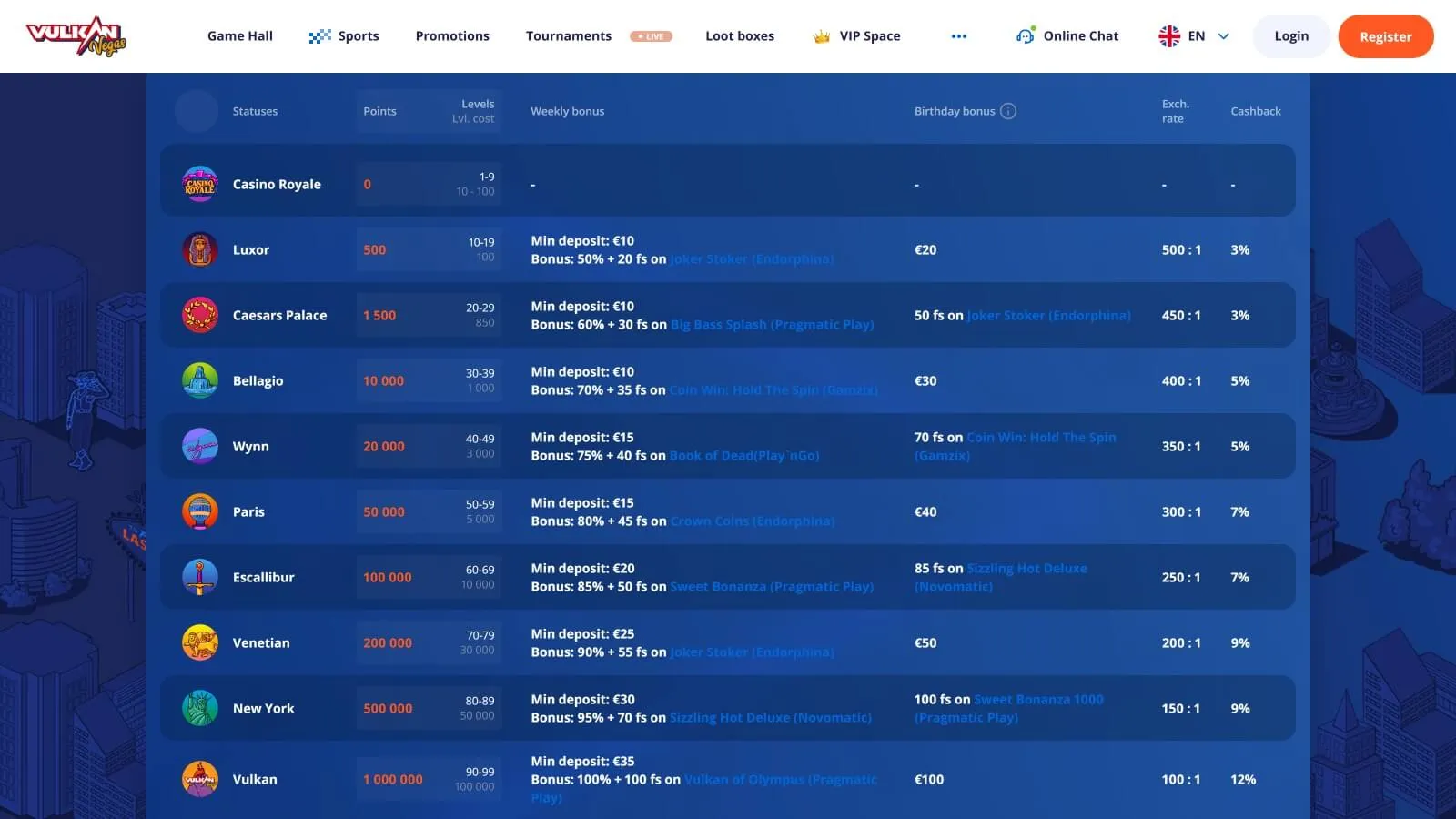1456x819 pixels.
Task: Click the Exch. rate column header
Action: (x=1176, y=111)
